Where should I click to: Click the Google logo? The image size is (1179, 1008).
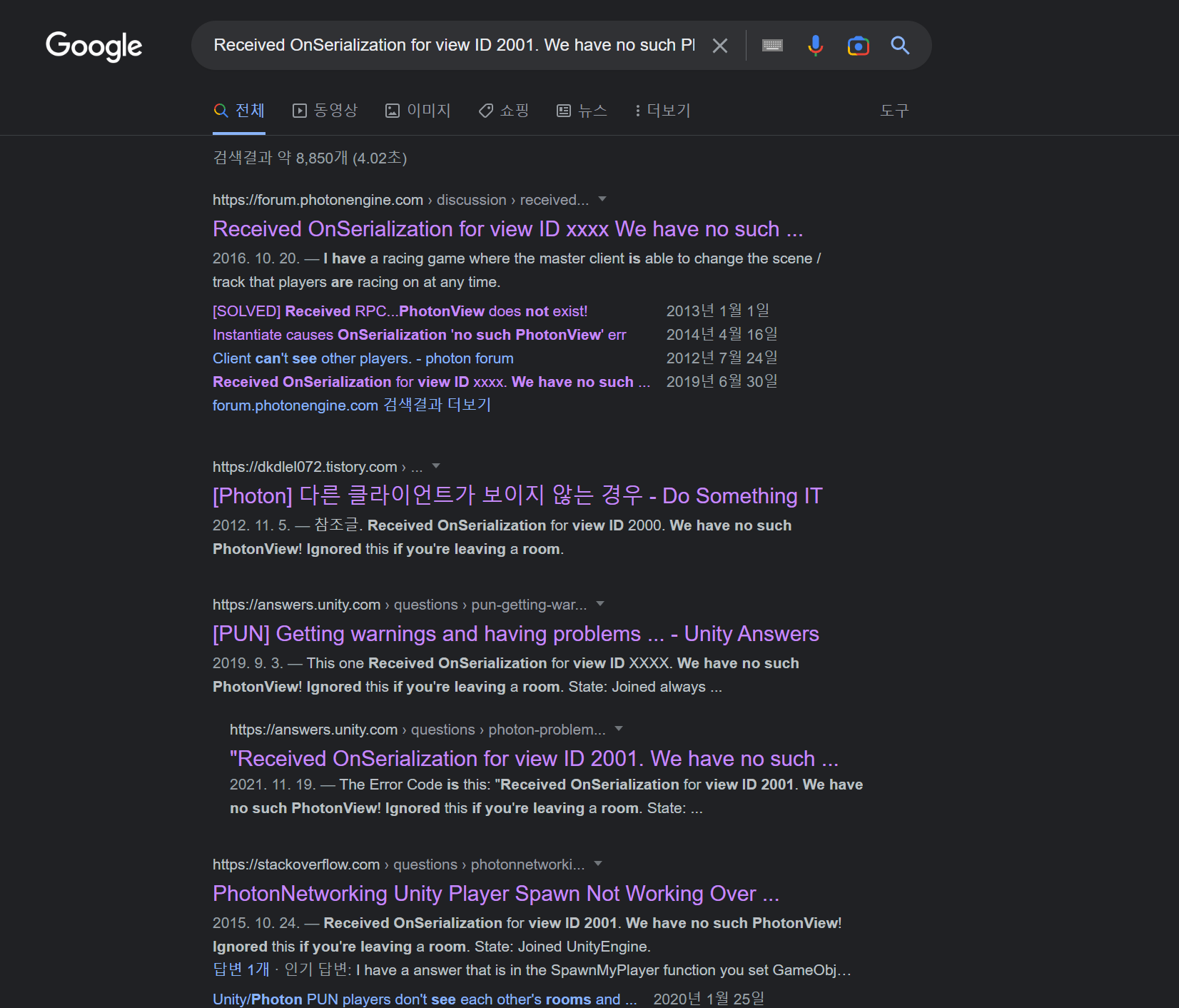point(94,46)
